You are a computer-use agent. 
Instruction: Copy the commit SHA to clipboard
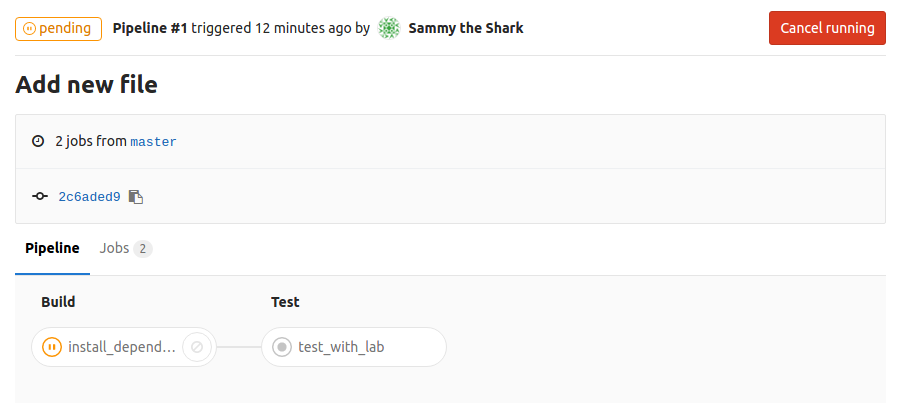[x=136, y=197]
